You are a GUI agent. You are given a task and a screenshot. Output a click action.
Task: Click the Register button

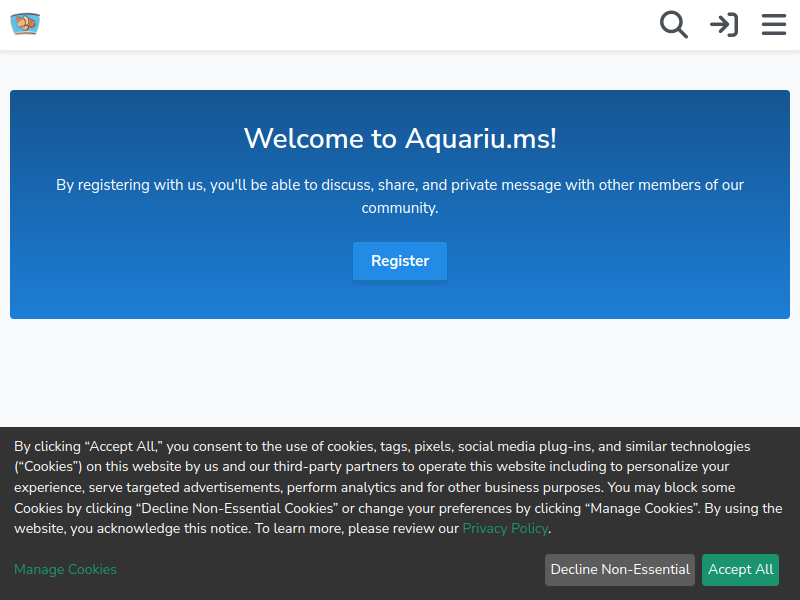400,261
